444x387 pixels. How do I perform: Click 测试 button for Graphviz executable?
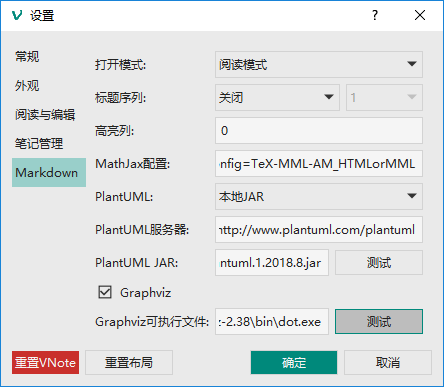point(379,322)
